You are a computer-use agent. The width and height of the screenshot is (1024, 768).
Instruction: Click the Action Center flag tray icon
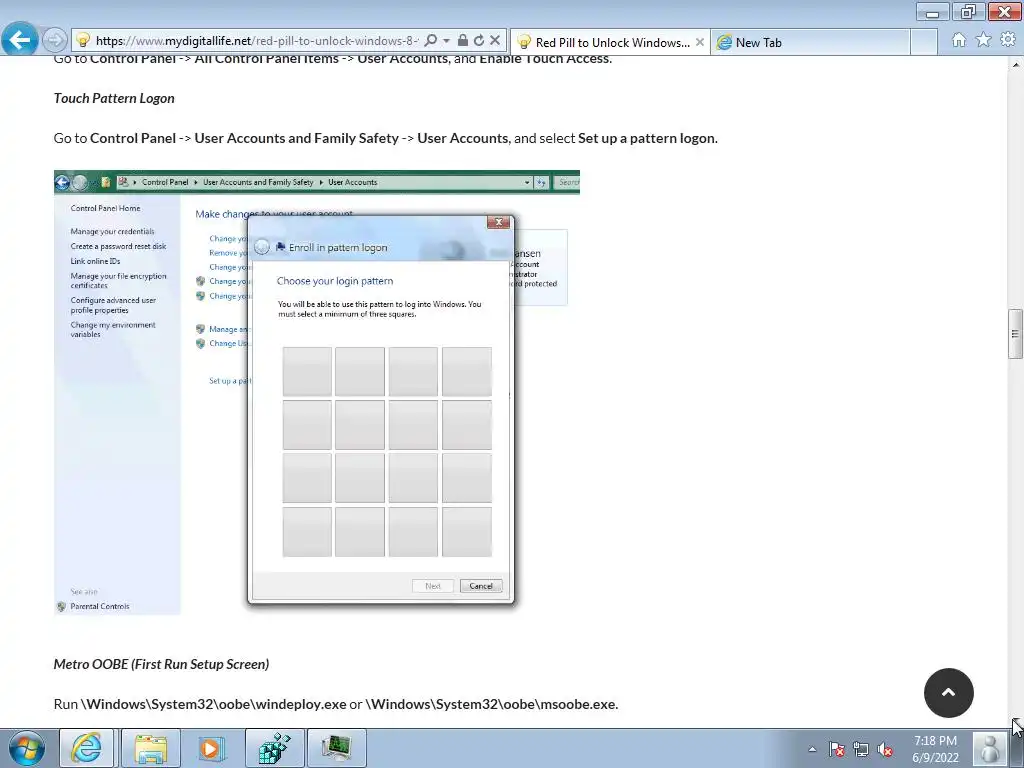click(837, 749)
